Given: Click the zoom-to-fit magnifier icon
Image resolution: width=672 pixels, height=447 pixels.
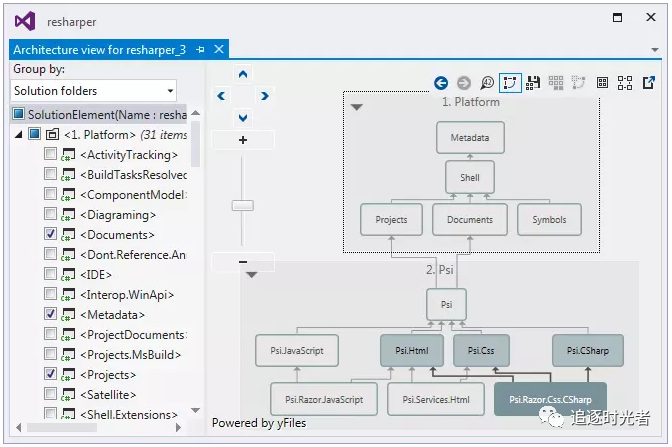Looking at the screenshot, I should 487,83.
